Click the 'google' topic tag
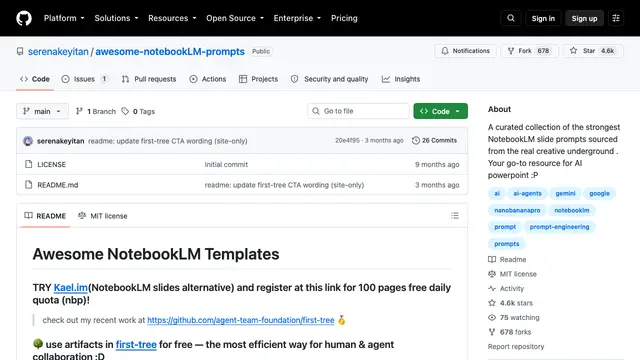Image resolution: width=640 pixels, height=360 pixels. click(599, 193)
